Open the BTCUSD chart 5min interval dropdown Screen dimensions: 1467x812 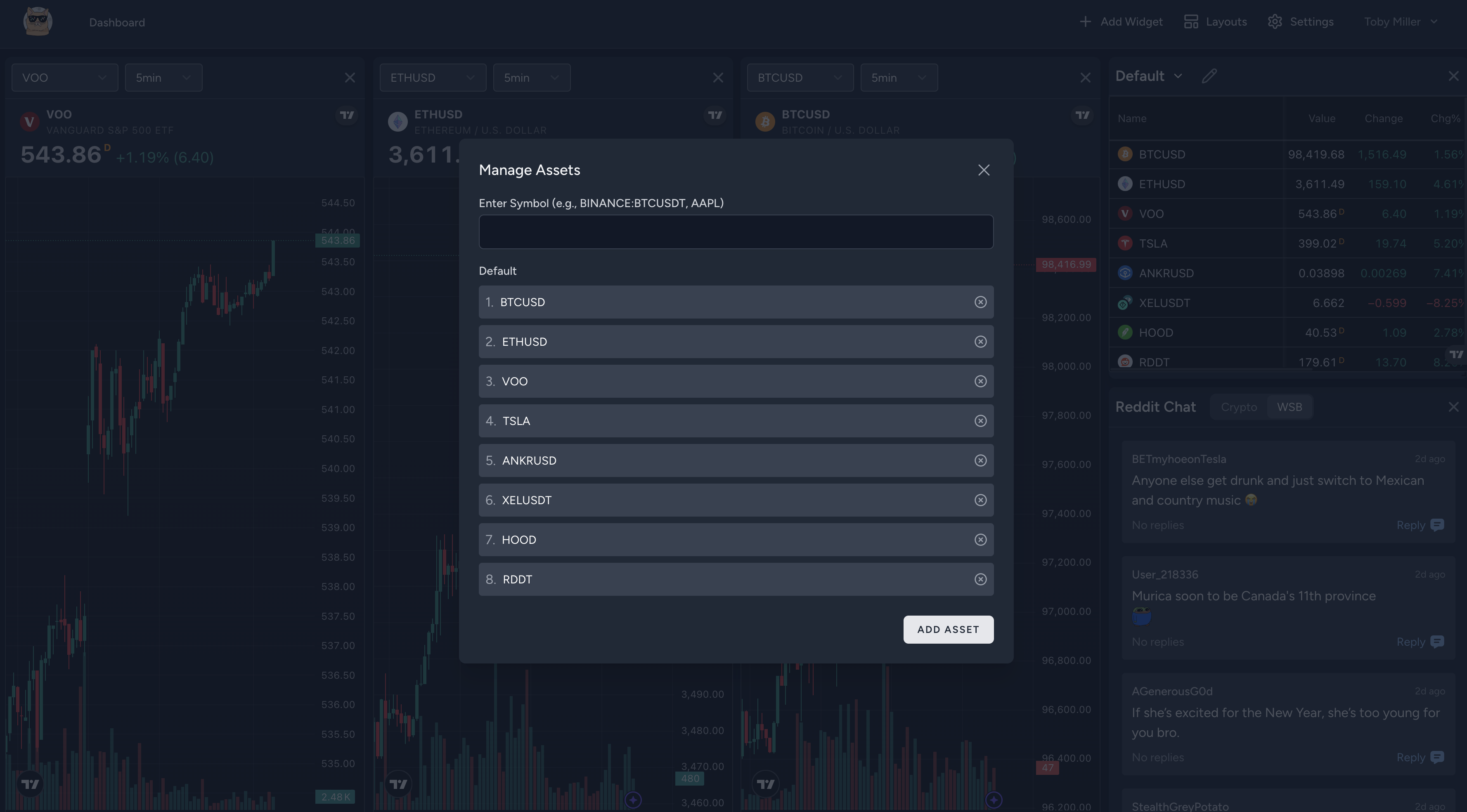[x=899, y=78]
